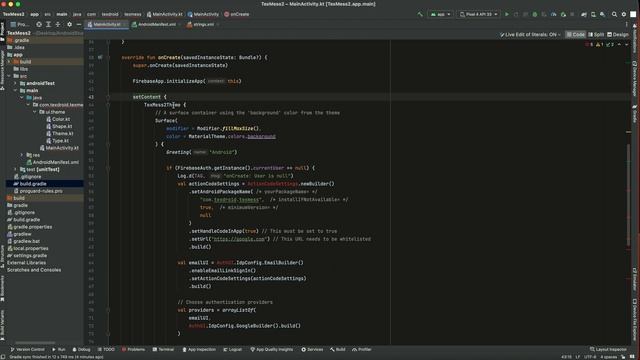Select Color.kt in the project tree

pos(58,119)
